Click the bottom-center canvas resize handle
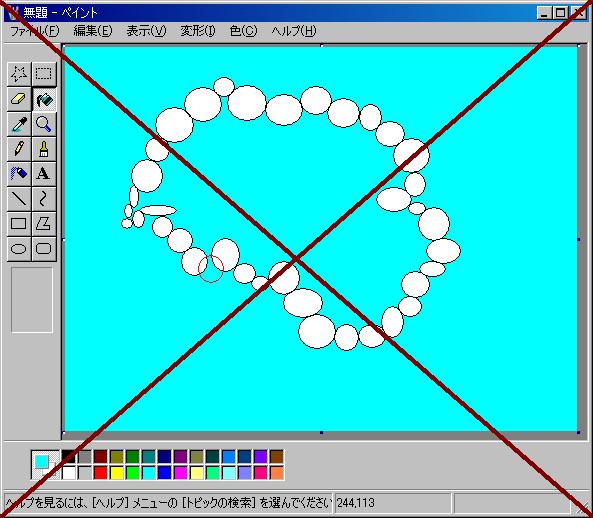 click(321, 433)
